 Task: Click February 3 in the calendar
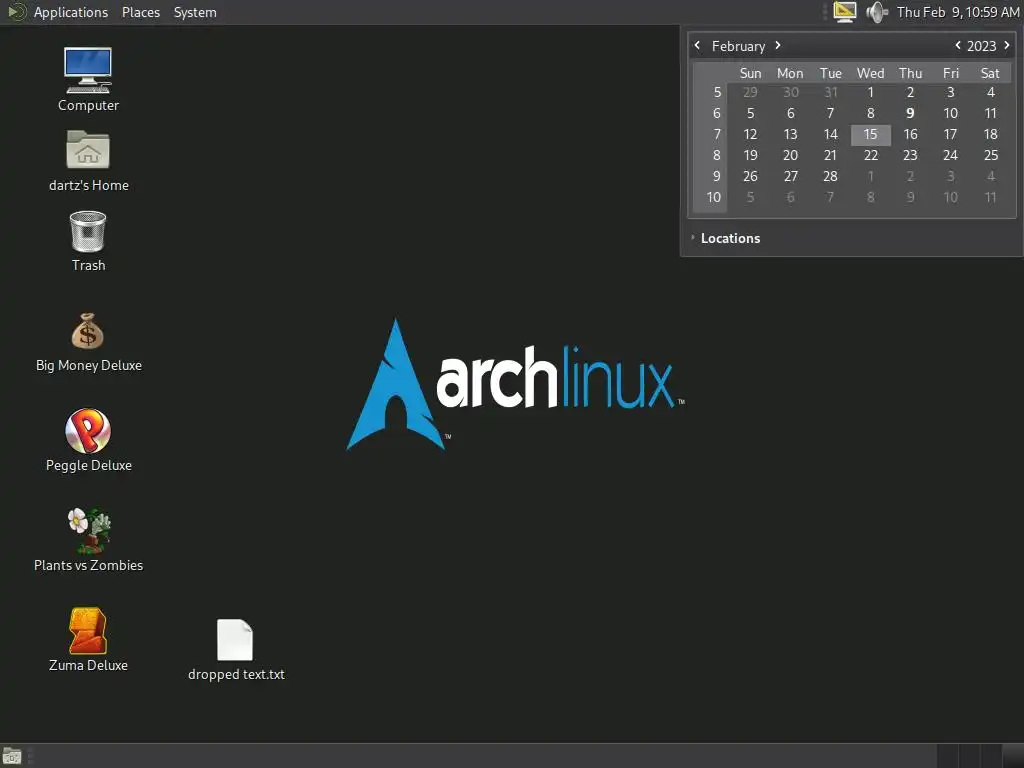951,93
